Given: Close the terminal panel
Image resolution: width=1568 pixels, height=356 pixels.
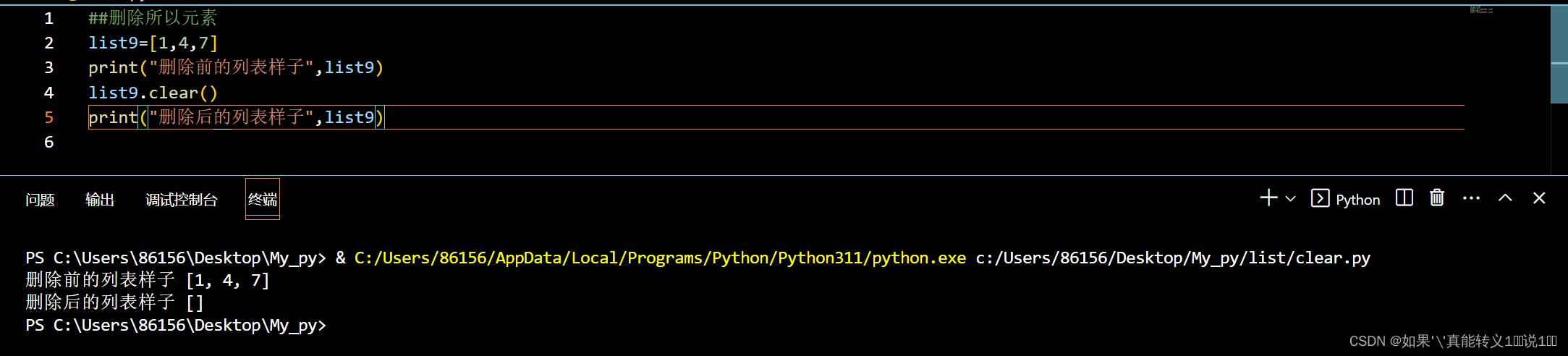Looking at the screenshot, I should [1539, 198].
